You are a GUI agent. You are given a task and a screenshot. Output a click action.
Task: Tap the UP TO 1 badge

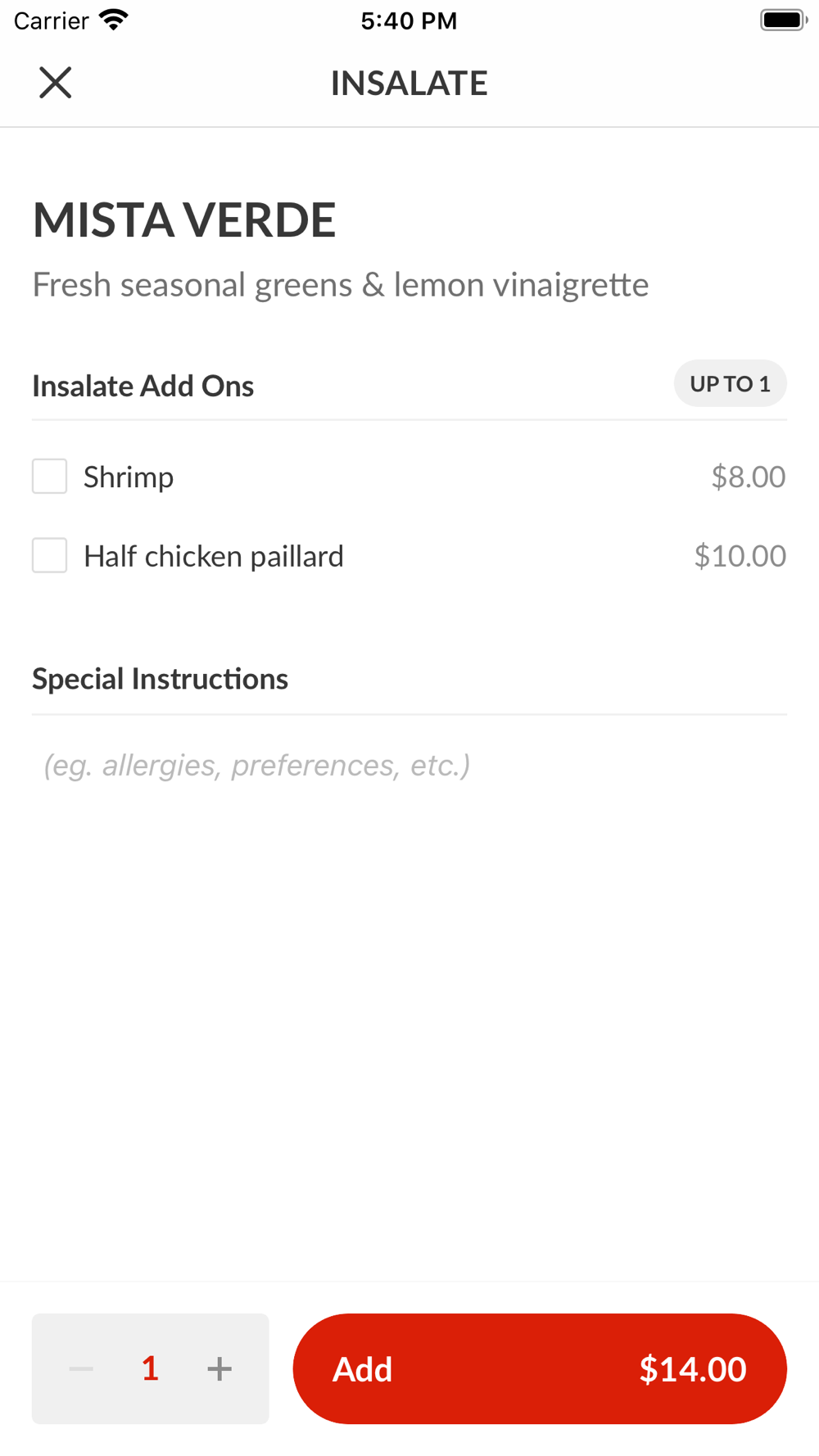pos(730,383)
